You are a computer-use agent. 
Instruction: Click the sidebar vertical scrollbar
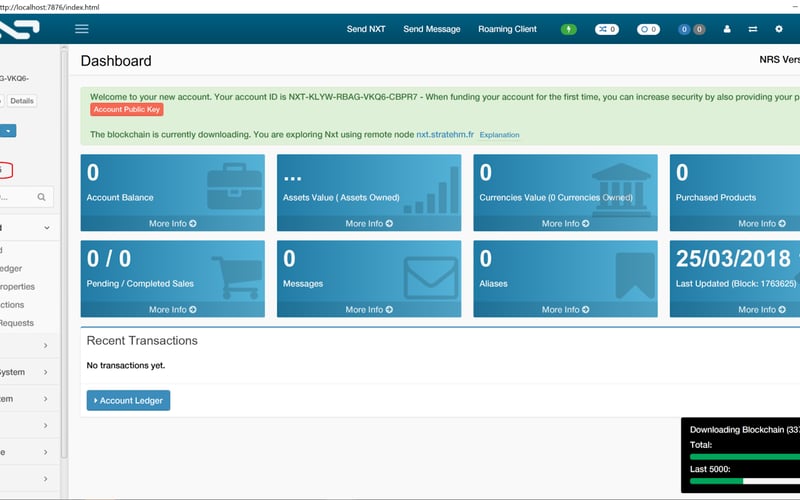[x=64, y=253]
